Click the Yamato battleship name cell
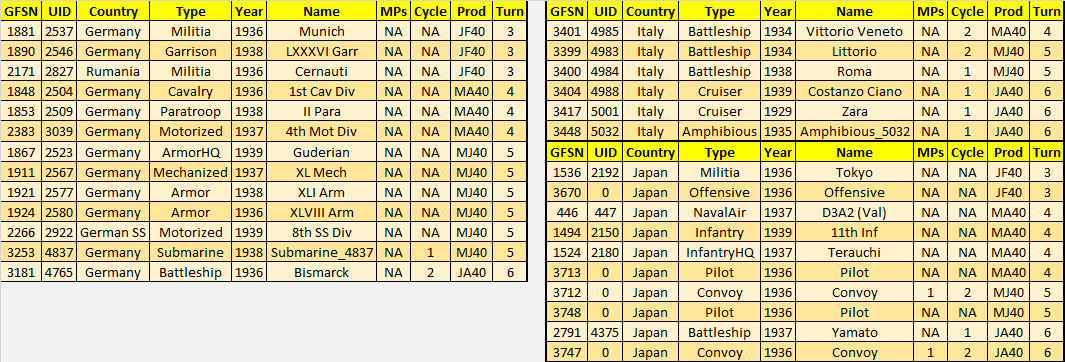The width and height of the screenshot is (1065, 362). [x=854, y=332]
